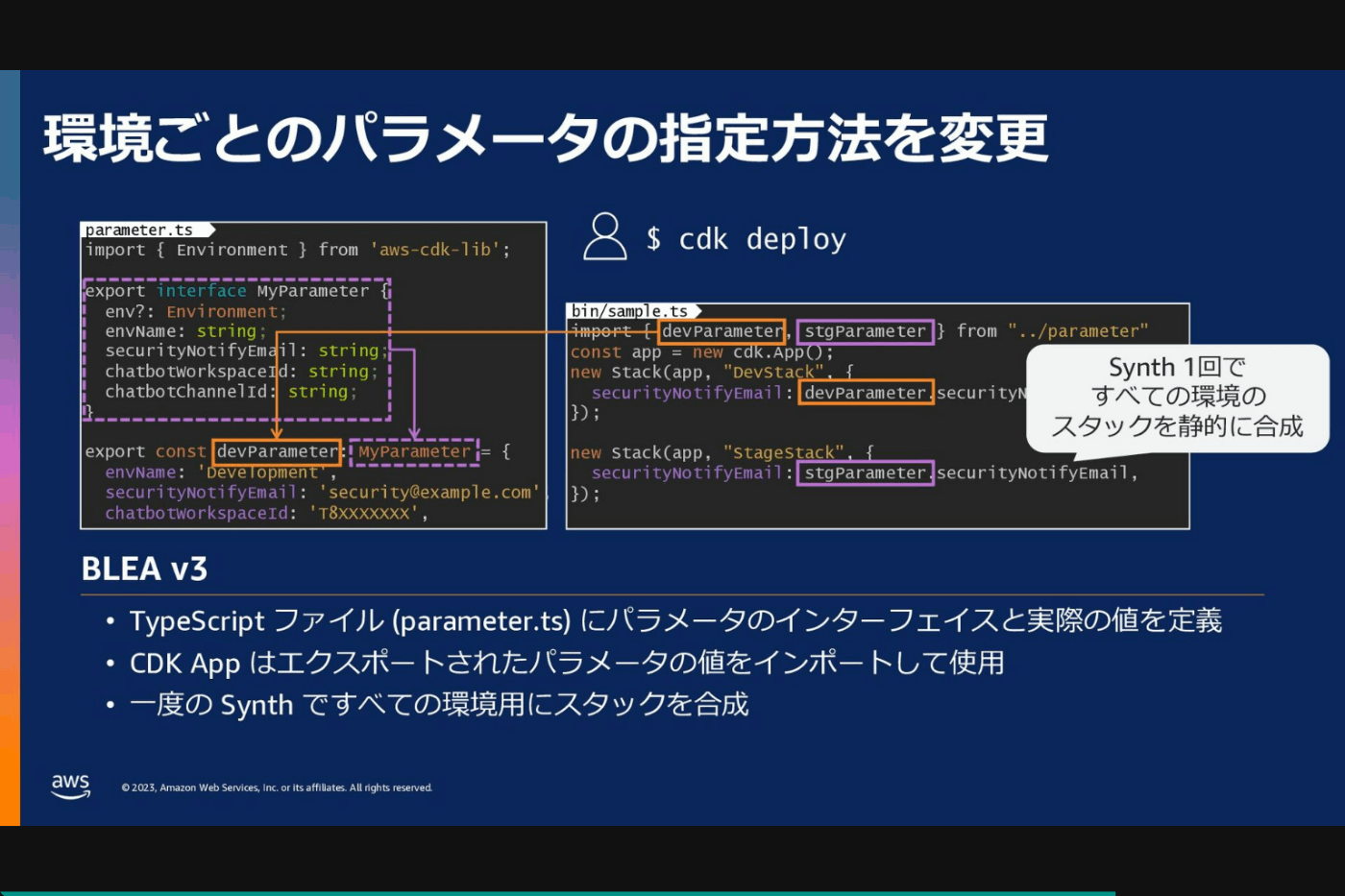Click the 'BLEA v3' heading
Viewport: 1345px width, 896px height.
coord(144,569)
